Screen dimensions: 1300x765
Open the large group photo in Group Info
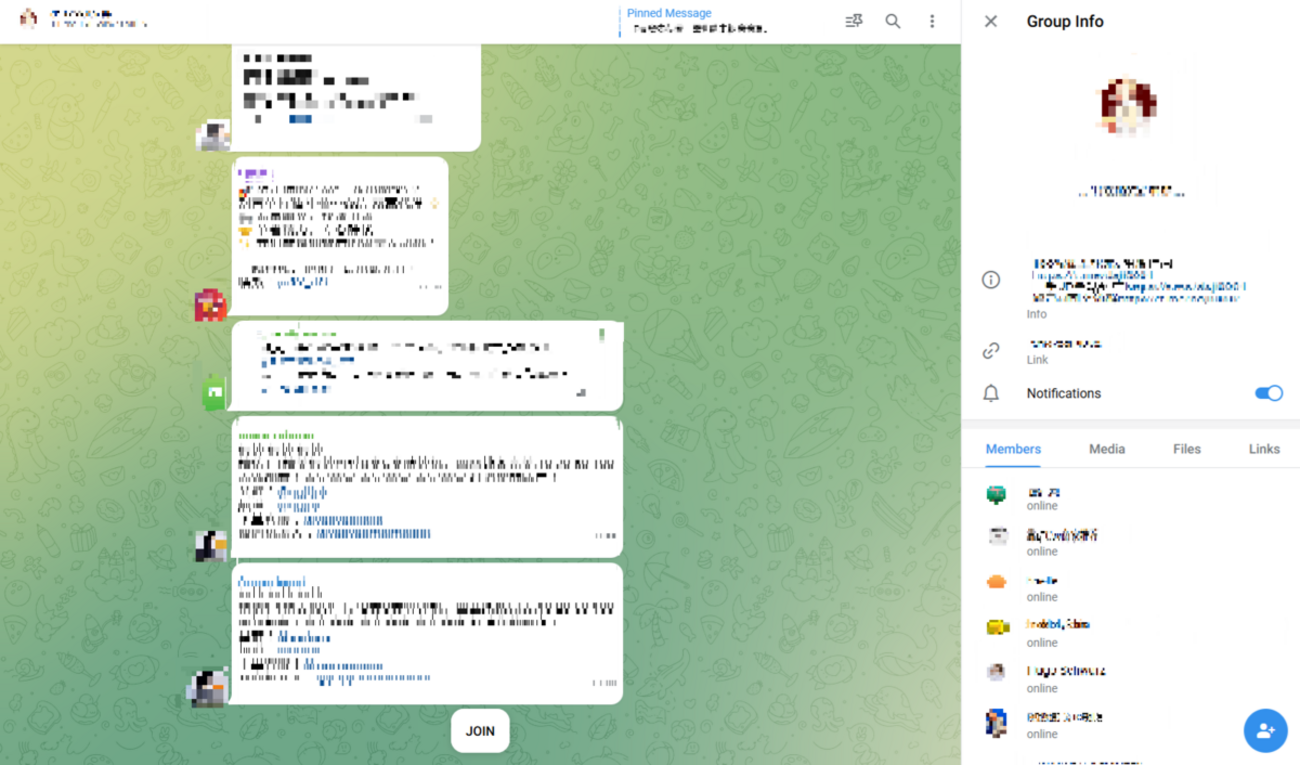pos(1129,105)
